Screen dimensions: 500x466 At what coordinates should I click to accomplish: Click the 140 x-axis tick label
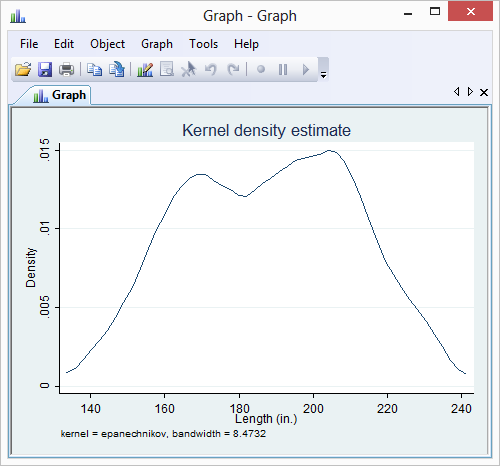[x=90, y=409]
